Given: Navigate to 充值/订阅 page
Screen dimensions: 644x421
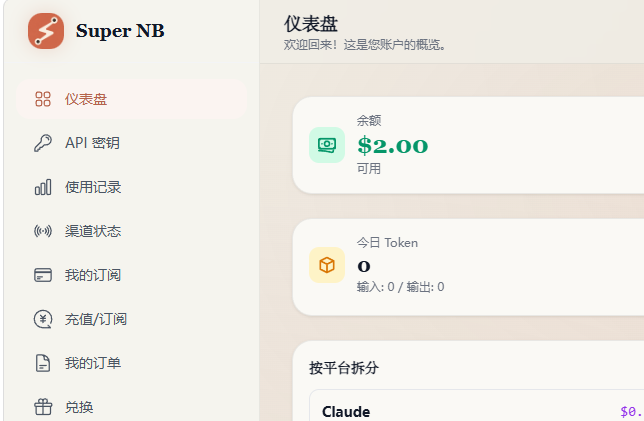Looking at the screenshot, I should pos(131,319).
